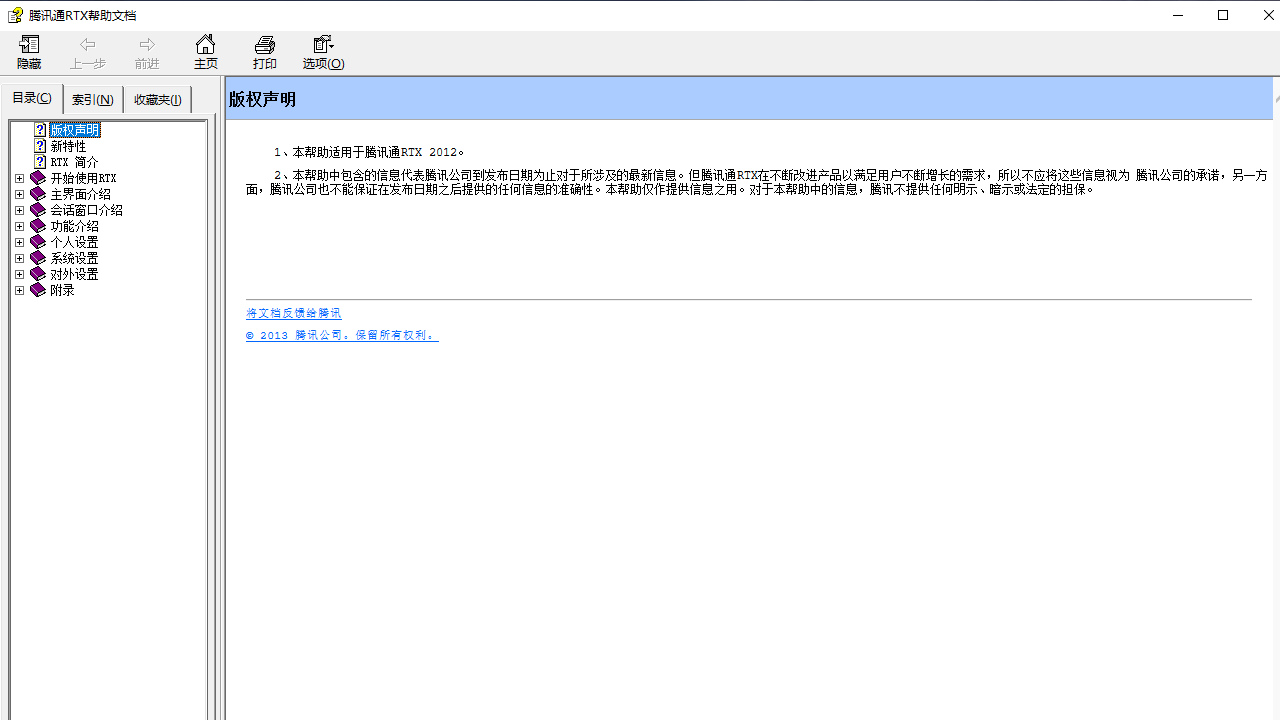This screenshot has width=1280, height=720.
Task: Expand the 附录 section node
Action: coord(19,290)
